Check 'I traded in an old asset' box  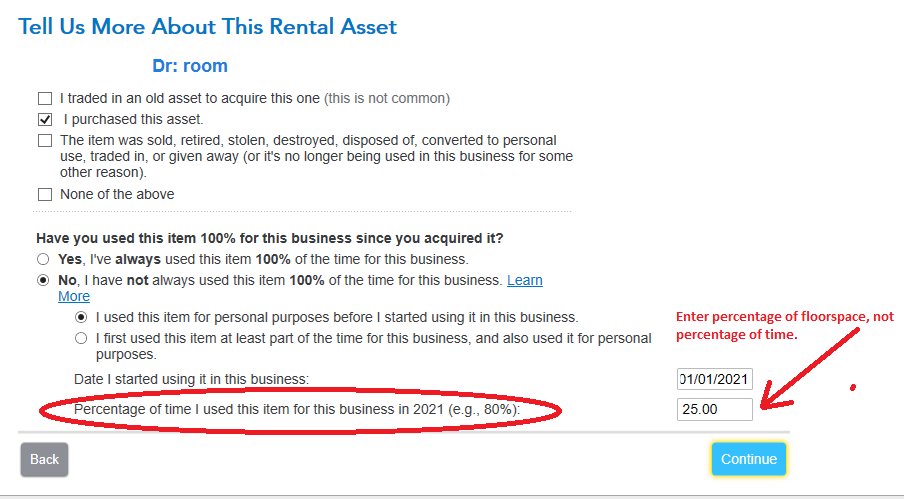pyautogui.click(x=45, y=99)
